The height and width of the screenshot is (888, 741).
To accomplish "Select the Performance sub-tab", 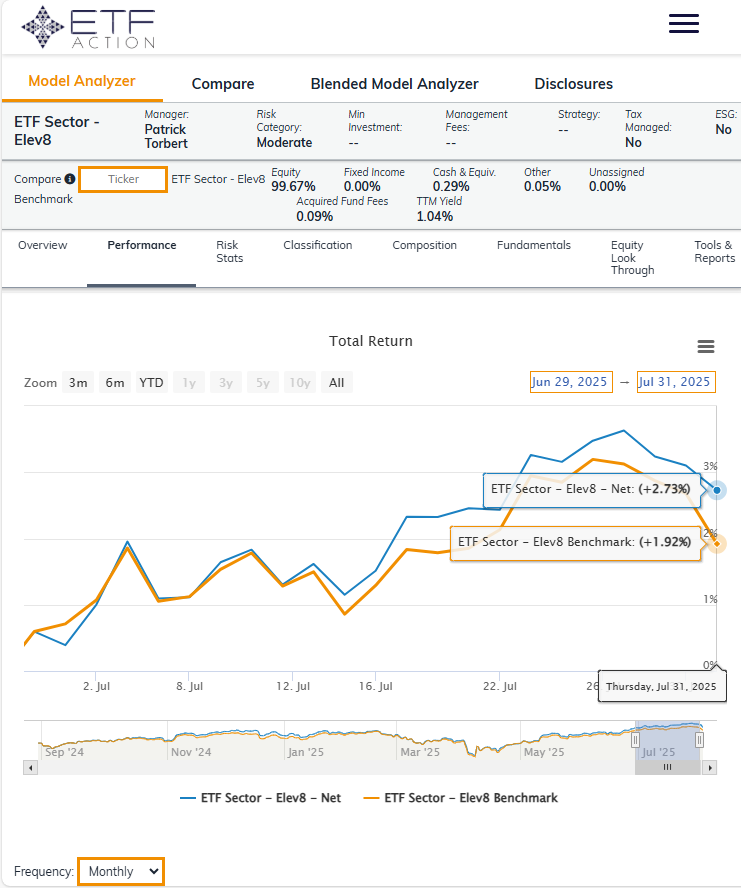I will click(x=142, y=245).
